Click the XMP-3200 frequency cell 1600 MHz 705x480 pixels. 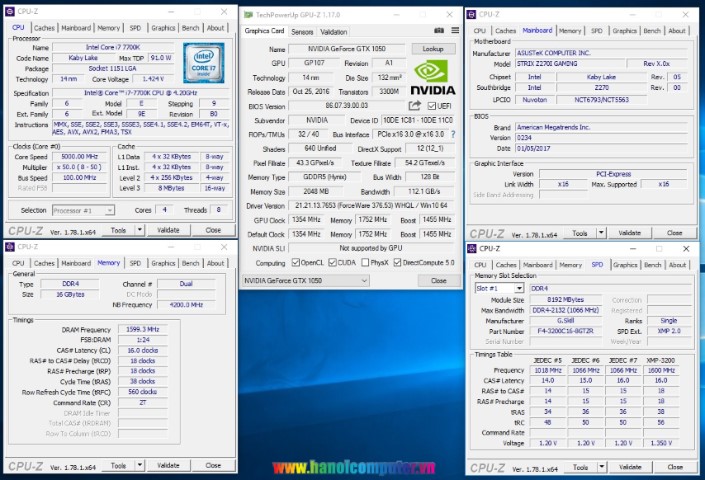661,370
